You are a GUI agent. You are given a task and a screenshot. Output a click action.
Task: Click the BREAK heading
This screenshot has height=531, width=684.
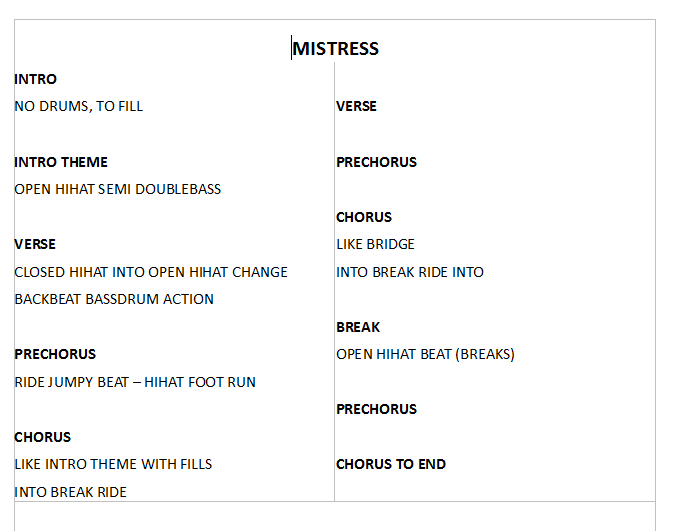[358, 327]
